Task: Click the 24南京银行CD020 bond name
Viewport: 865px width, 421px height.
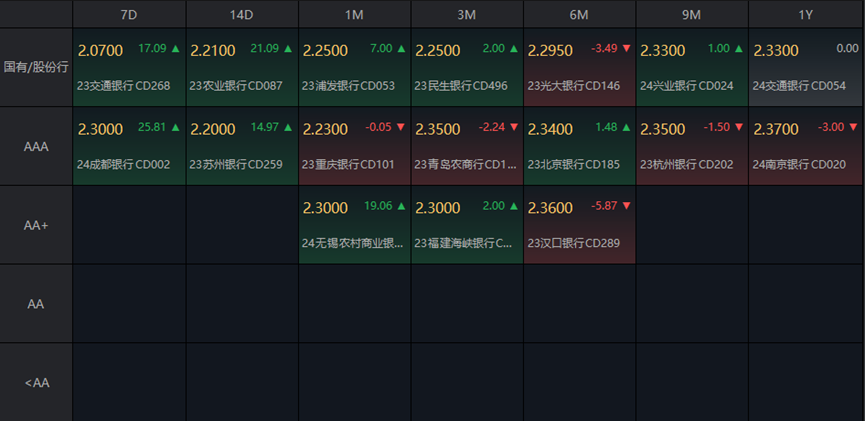Action: (799, 164)
